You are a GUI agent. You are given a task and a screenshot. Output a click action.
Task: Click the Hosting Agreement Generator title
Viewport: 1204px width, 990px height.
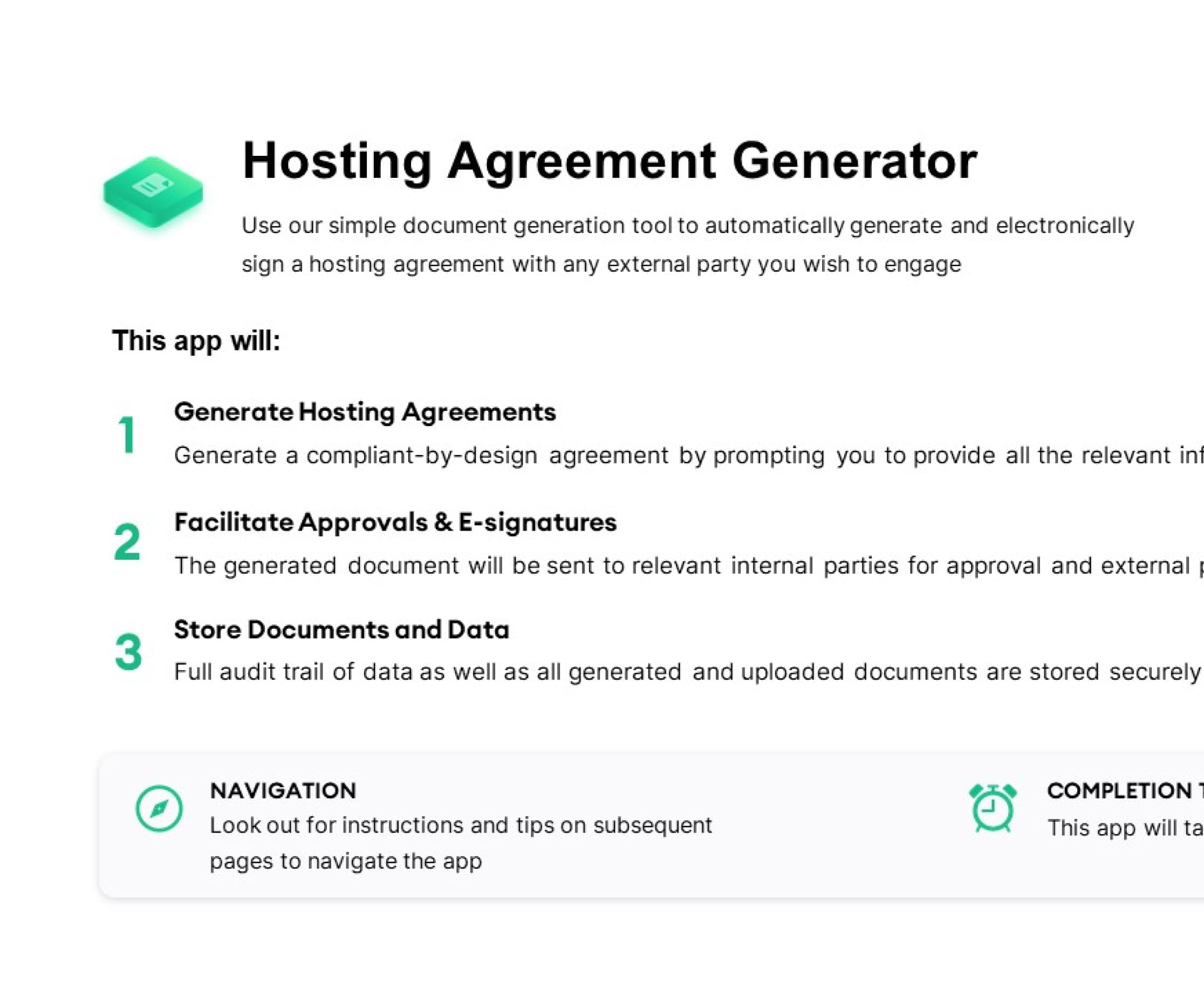609,161
